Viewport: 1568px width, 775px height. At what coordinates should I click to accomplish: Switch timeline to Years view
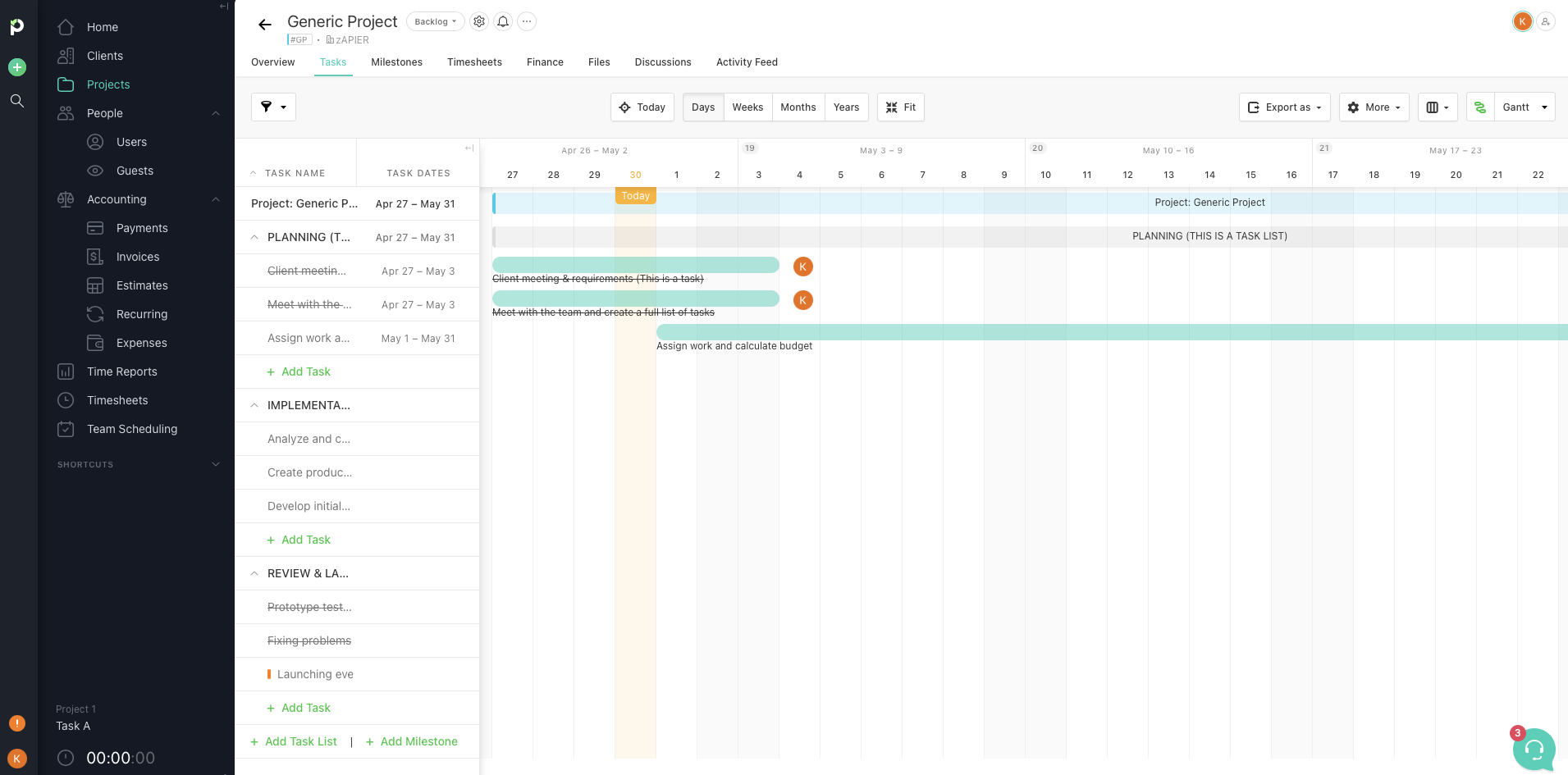pos(846,107)
